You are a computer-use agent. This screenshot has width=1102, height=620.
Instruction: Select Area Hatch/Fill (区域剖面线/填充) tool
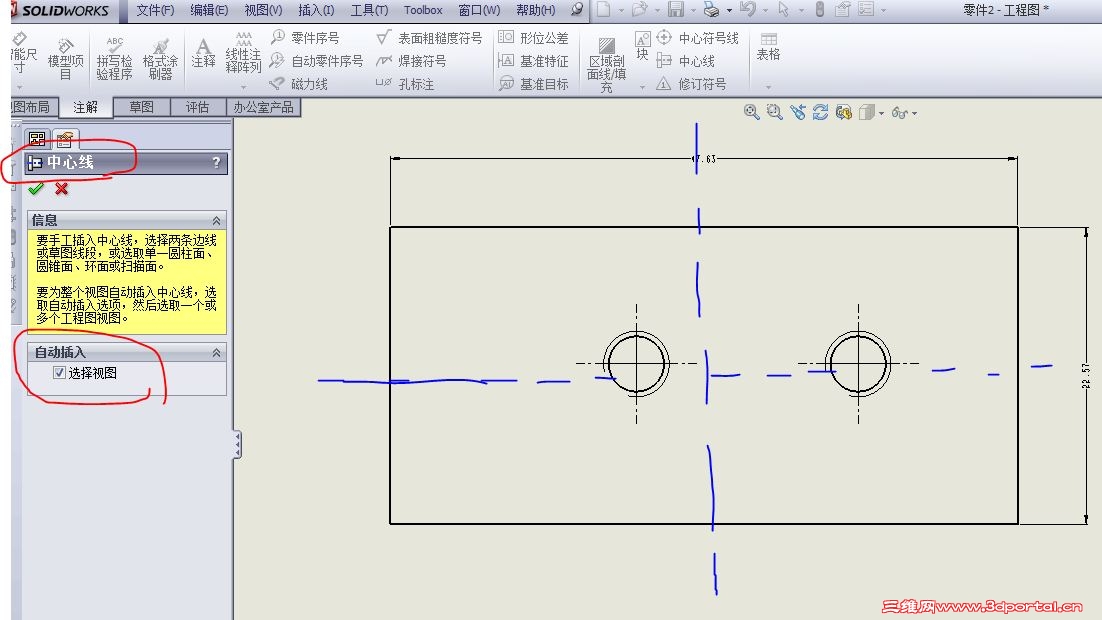click(x=607, y=65)
